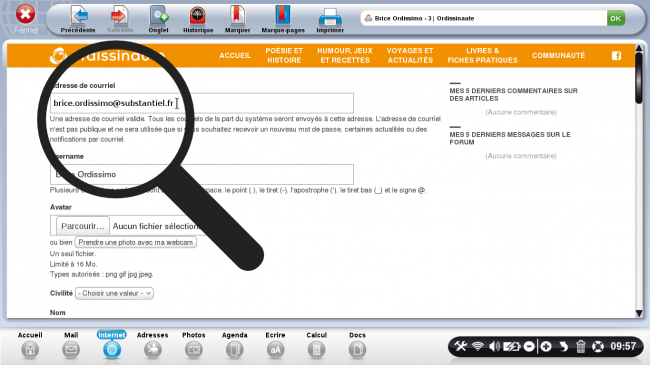Click the page scrollbar down arrow

tap(639, 313)
